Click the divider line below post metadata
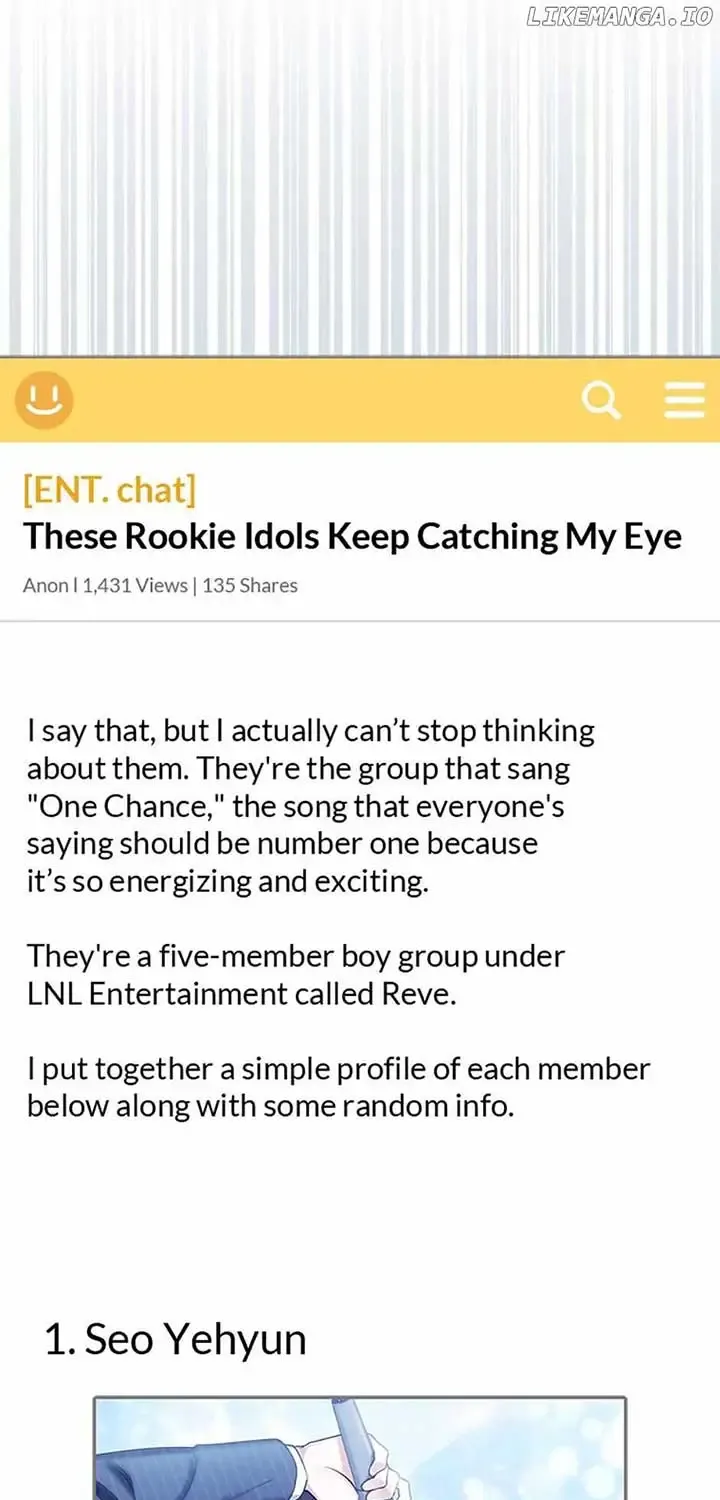Viewport: 720px width, 1500px height. coord(360,621)
